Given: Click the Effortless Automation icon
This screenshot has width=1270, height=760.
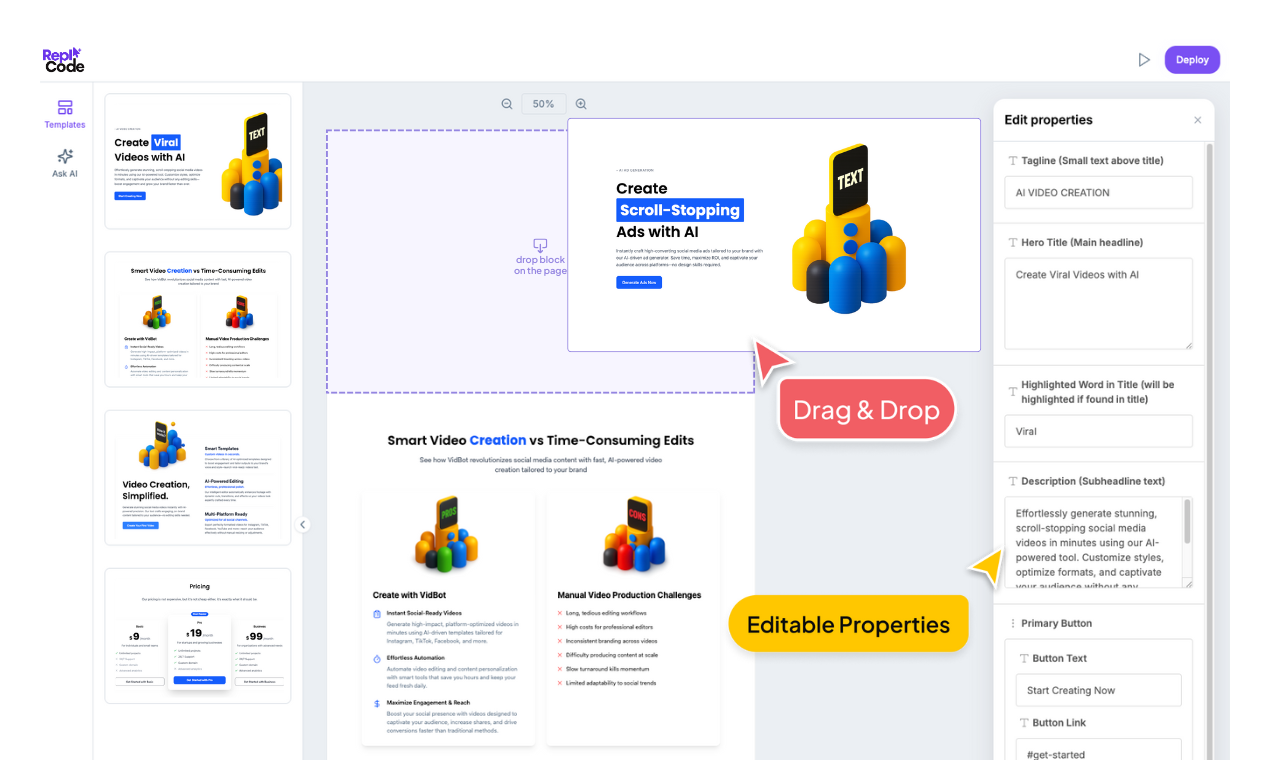Looking at the screenshot, I should [x=377, y=659].
